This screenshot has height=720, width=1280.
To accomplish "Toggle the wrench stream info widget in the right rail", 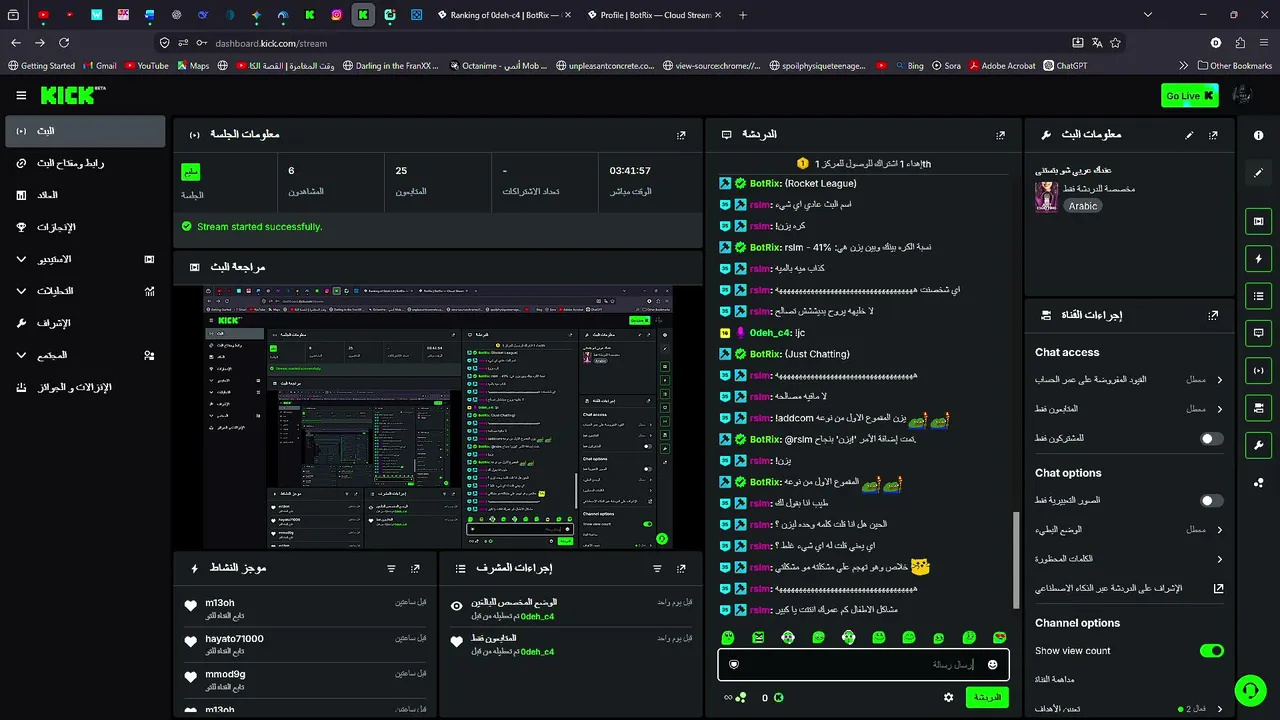I will coord(1258,444).
